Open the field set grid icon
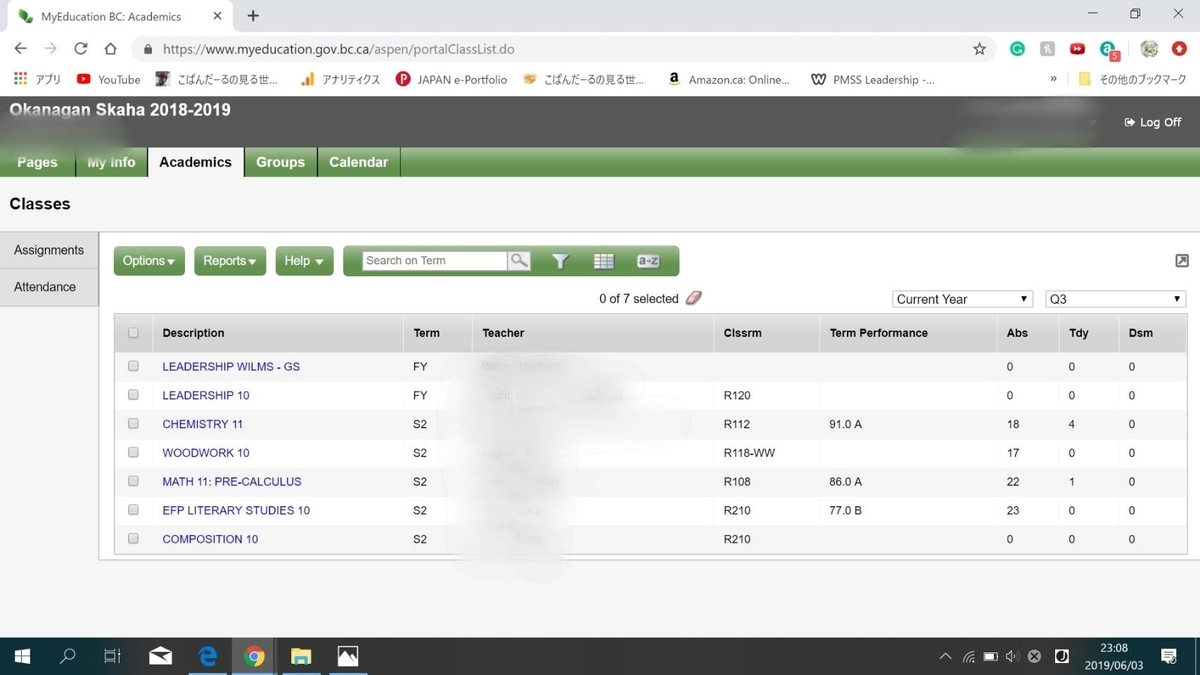1200x675 pixels. pos(604,261)
